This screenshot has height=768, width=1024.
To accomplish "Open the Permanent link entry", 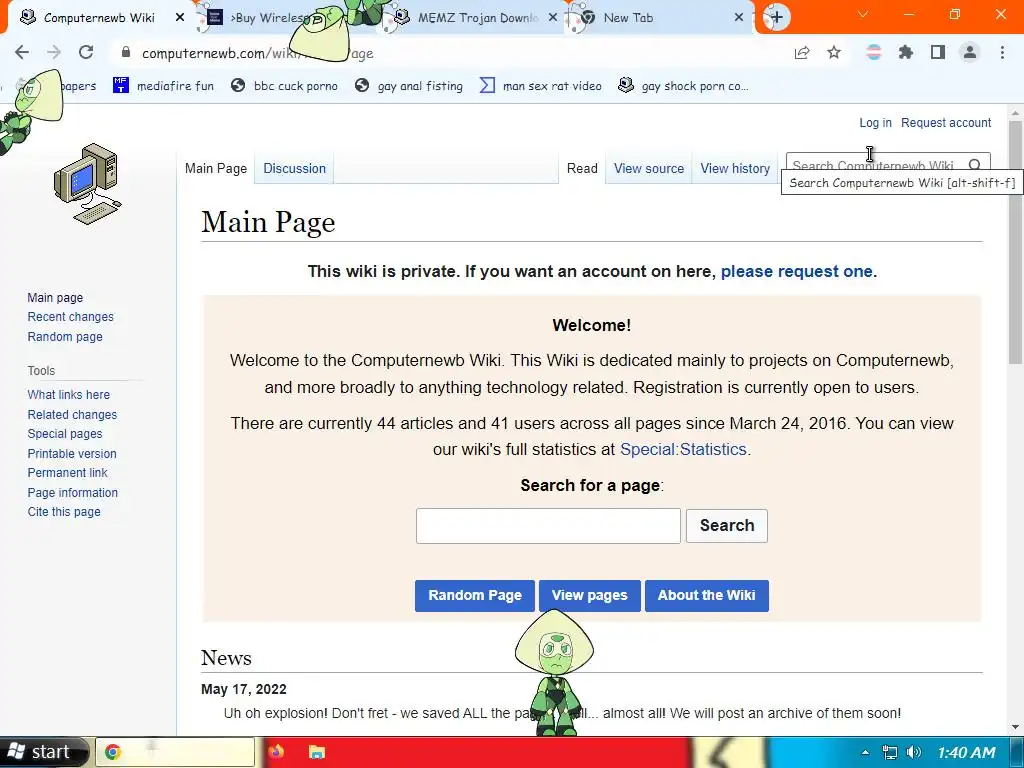I will tap(67, 472).
